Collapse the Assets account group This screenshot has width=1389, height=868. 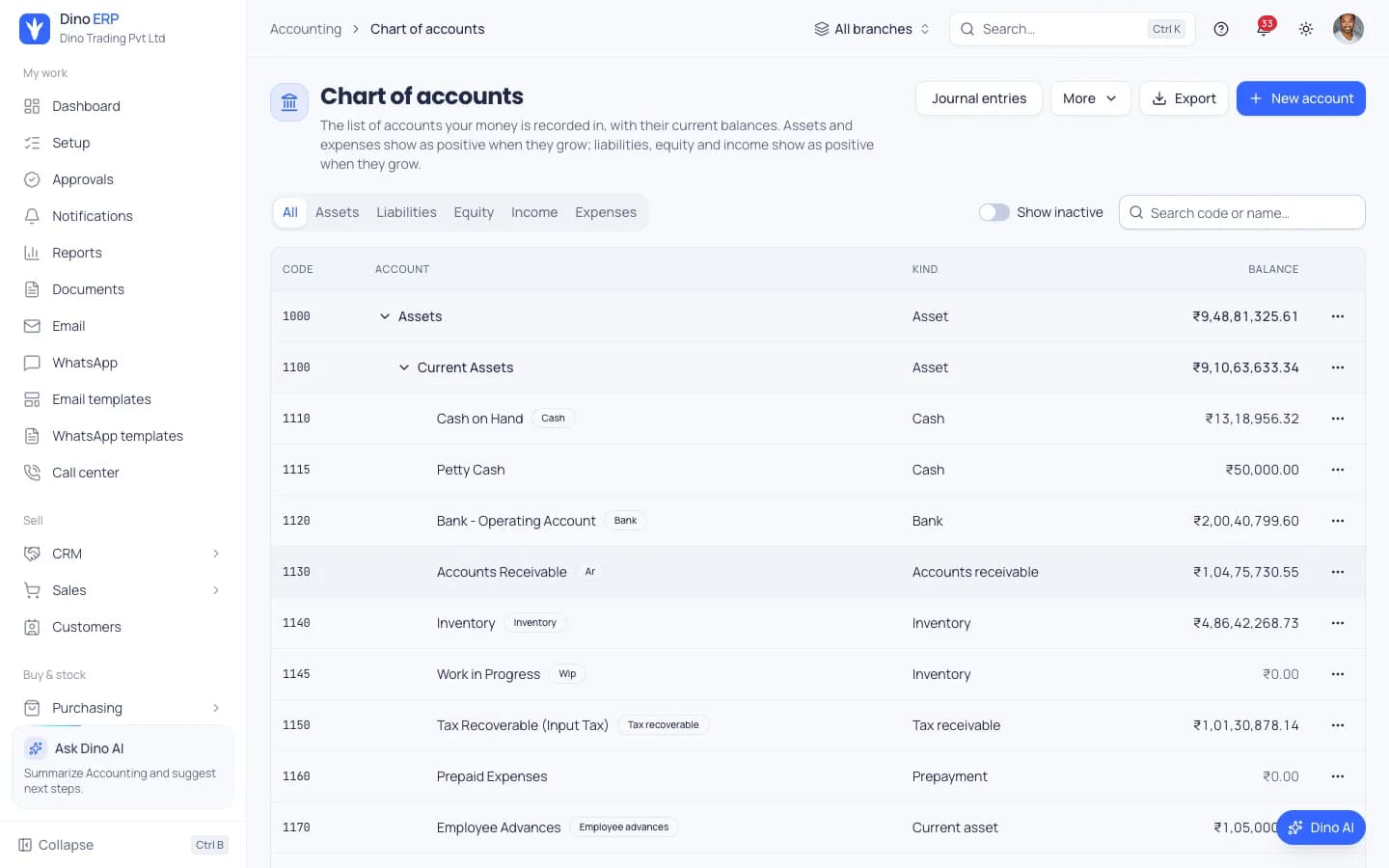point(385,316)
